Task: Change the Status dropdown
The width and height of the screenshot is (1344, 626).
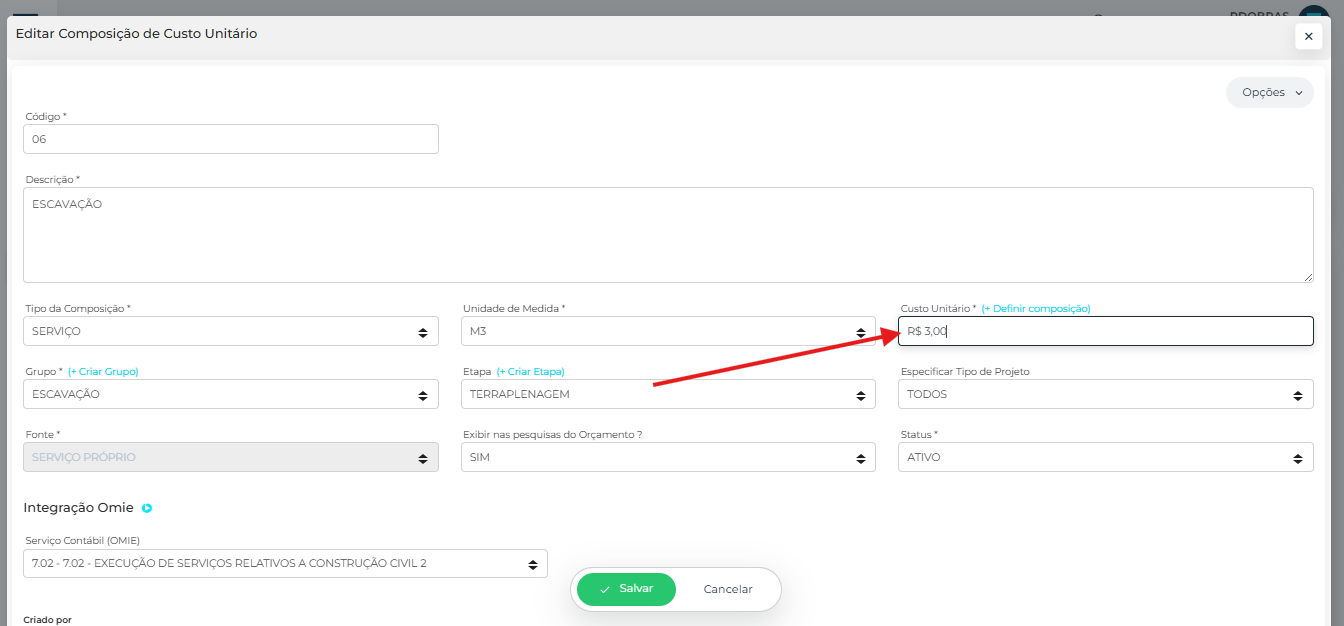Action: (1105, 457)
